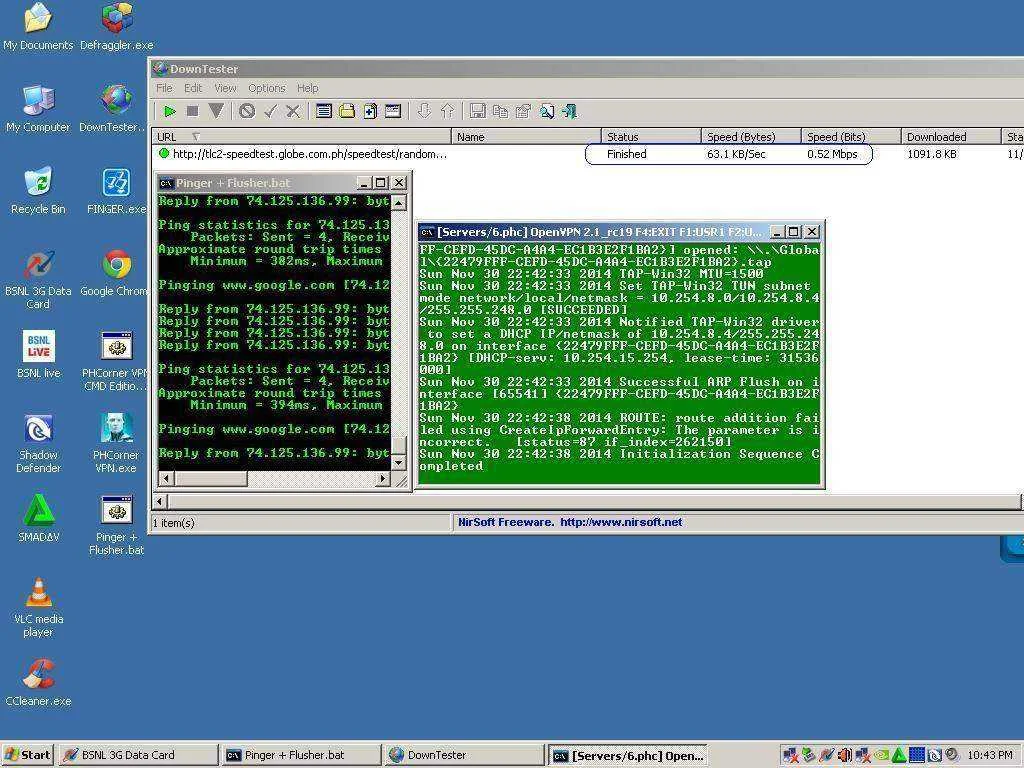Select the Recycle Bin desktop icon
Viewport: 1024px width, 768px height.
point(38,191)
